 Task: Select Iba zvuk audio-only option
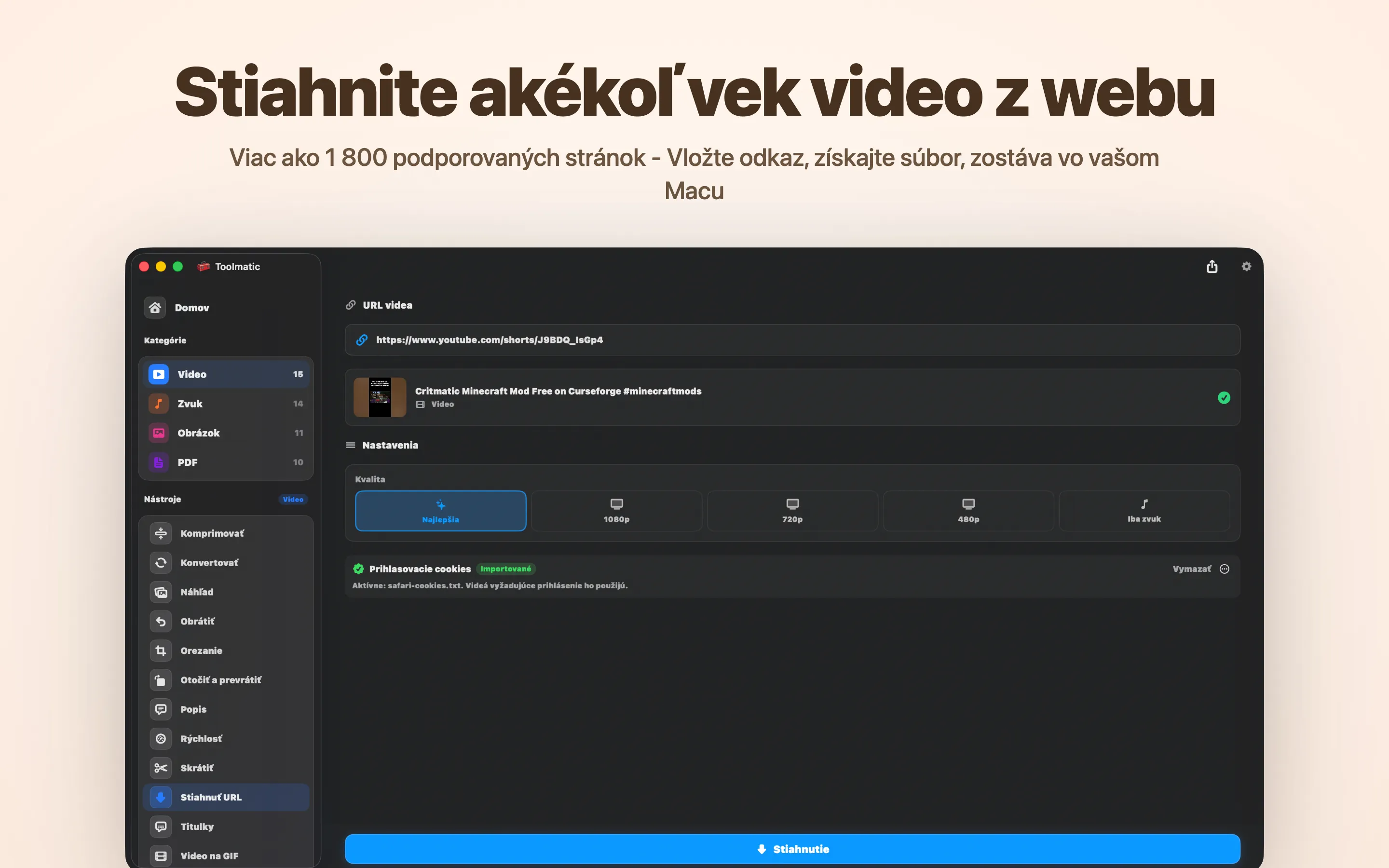tap(1144, 511)
